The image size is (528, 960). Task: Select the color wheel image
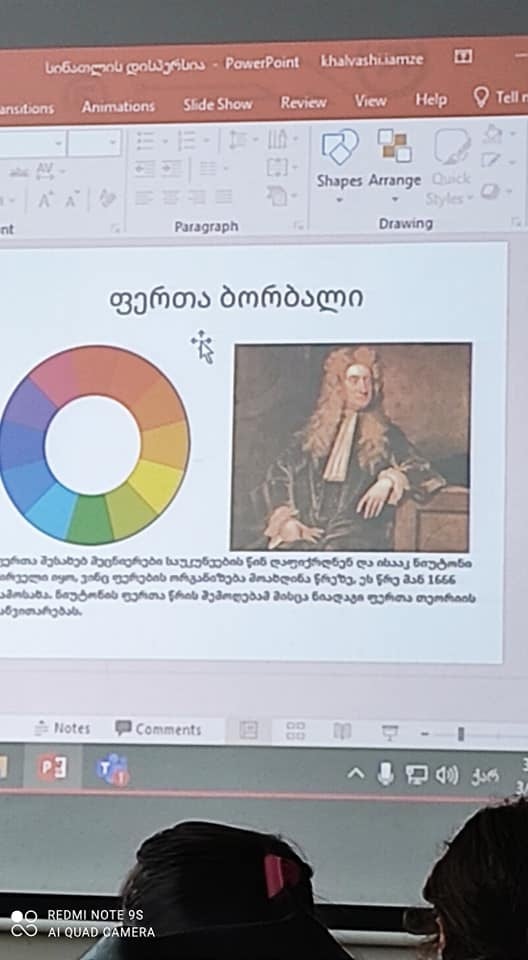pyautogui.click(x=93, y=445)
